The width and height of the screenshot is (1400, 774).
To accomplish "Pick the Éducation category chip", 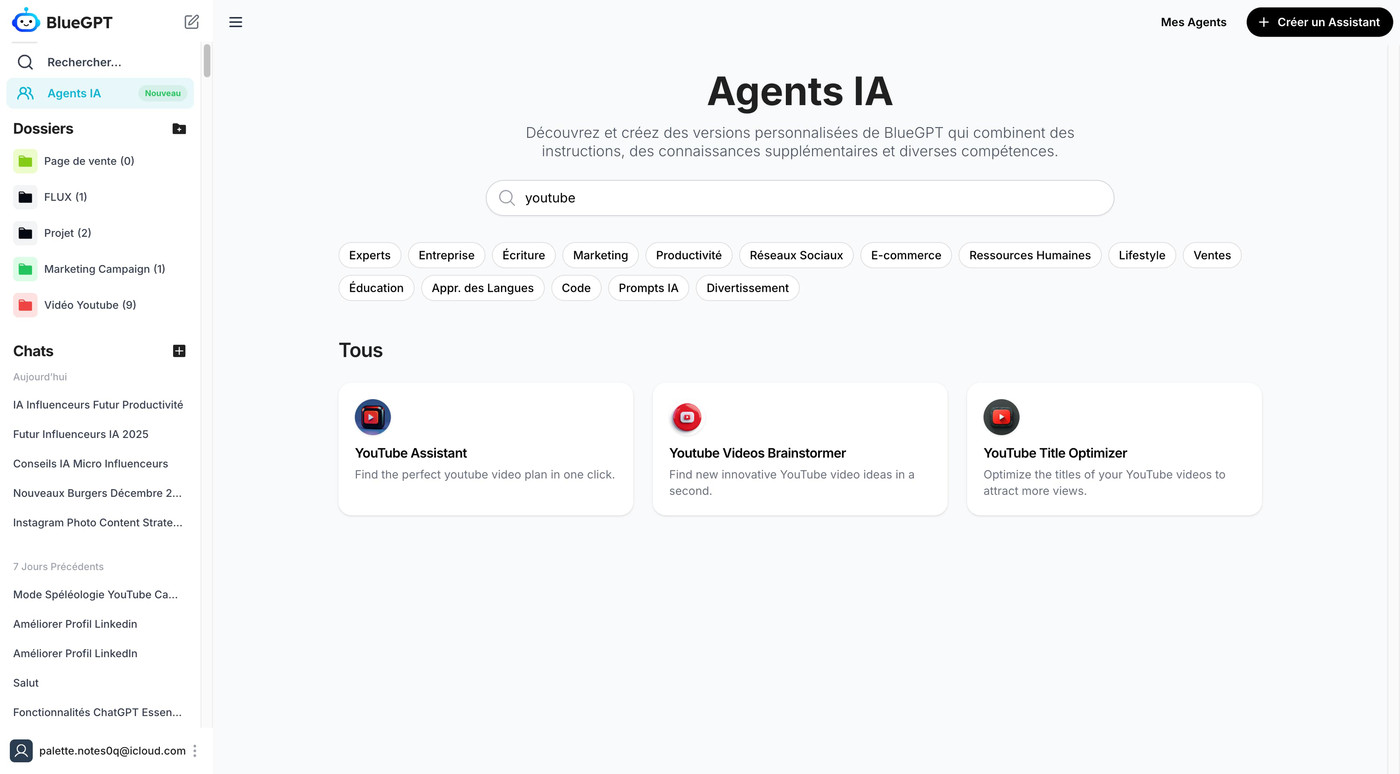I will point(377,288).
